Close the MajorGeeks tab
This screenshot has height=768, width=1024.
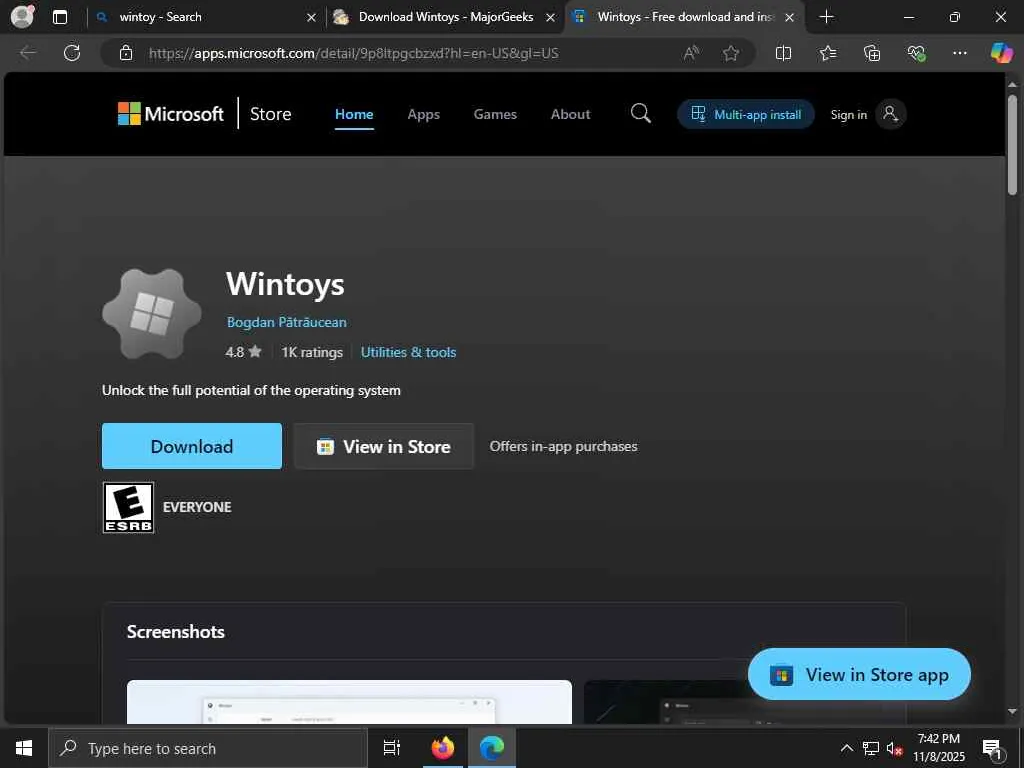coord(551,18)
